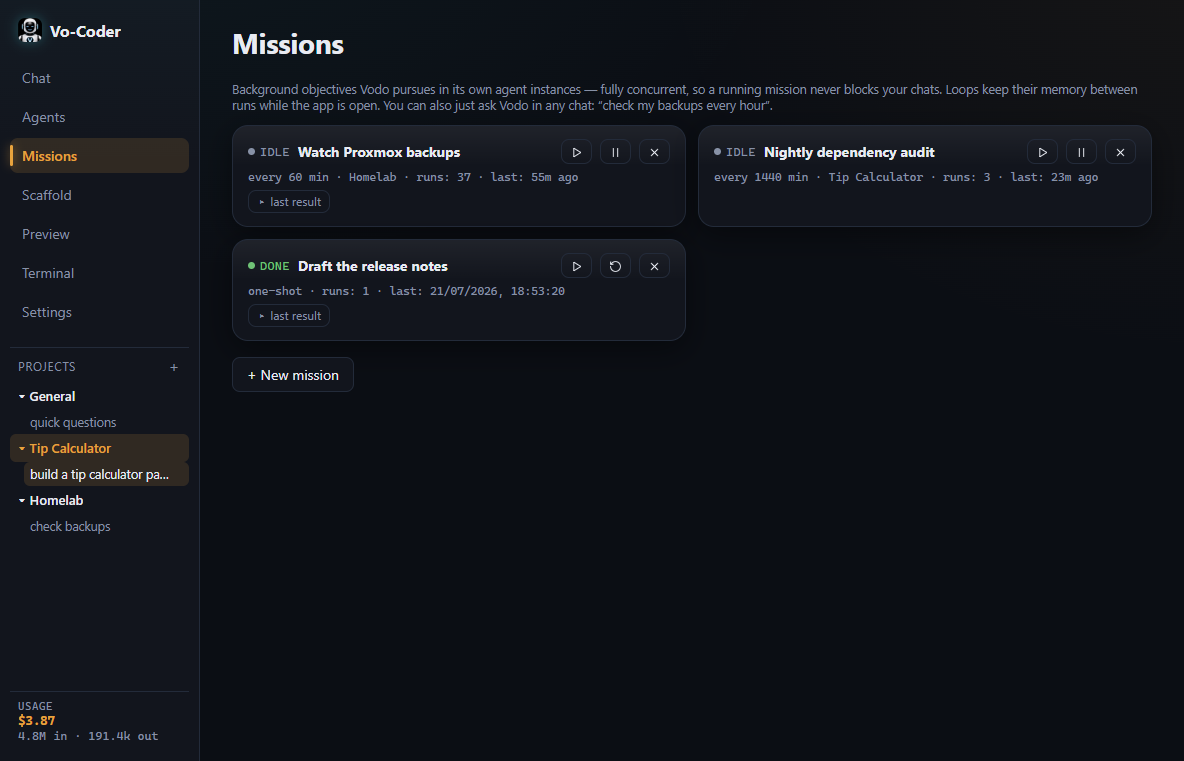Image resolution: width=1184 pixels, height=761 pixels.
Task: Click the Draft the release notes title
Action: pos(373,267)
